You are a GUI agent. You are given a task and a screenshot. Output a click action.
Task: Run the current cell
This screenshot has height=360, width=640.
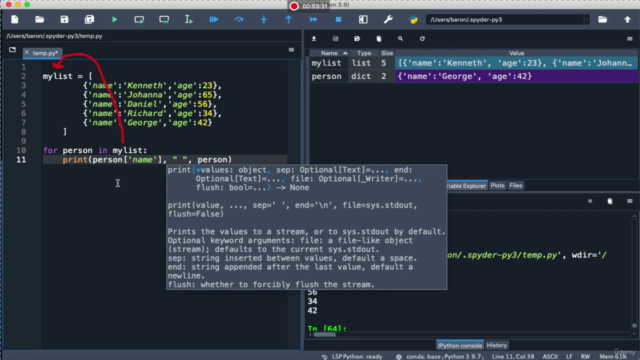[139, 19]
